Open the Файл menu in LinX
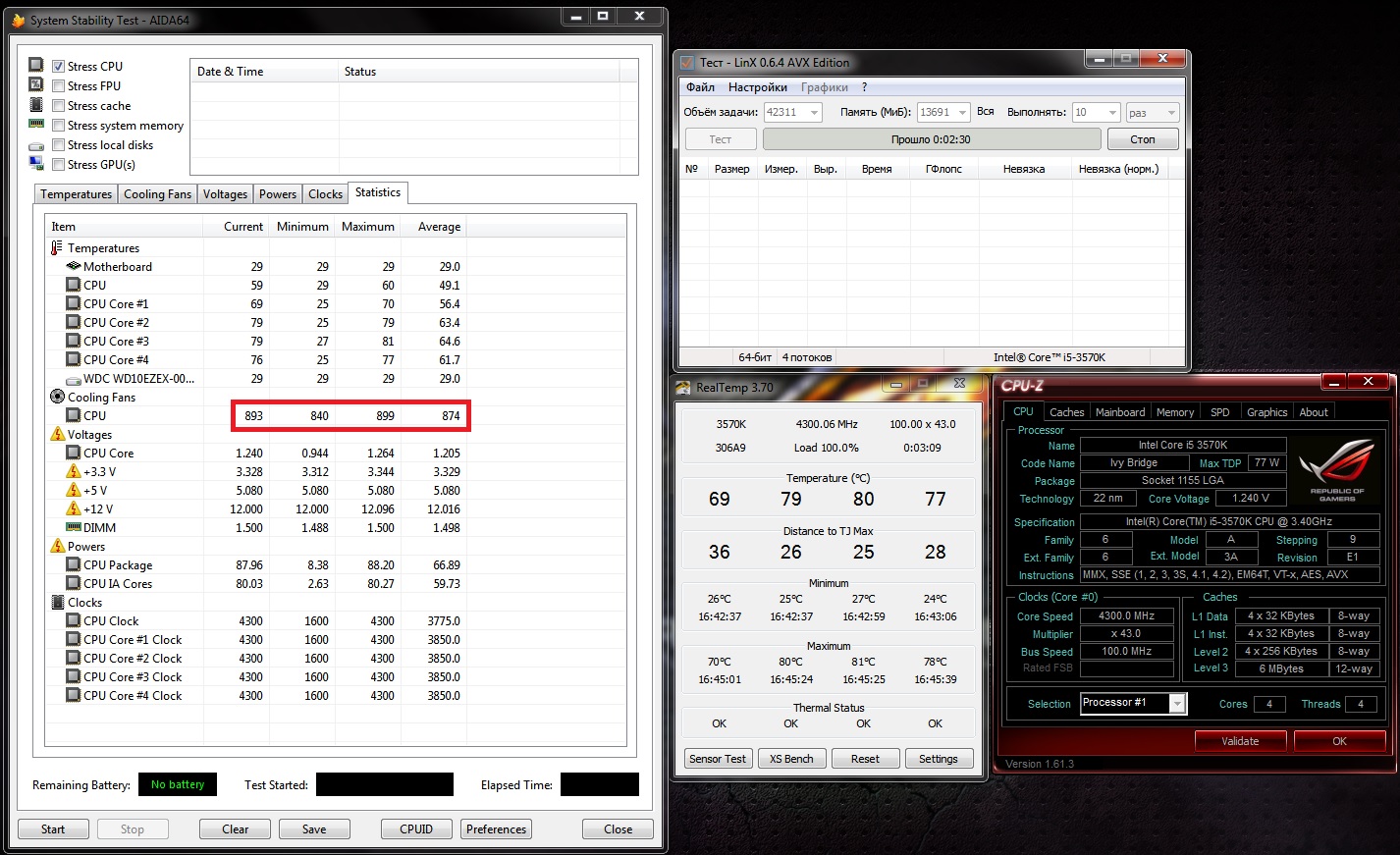This screenshot has height=855, width=1400. [700, 87]
